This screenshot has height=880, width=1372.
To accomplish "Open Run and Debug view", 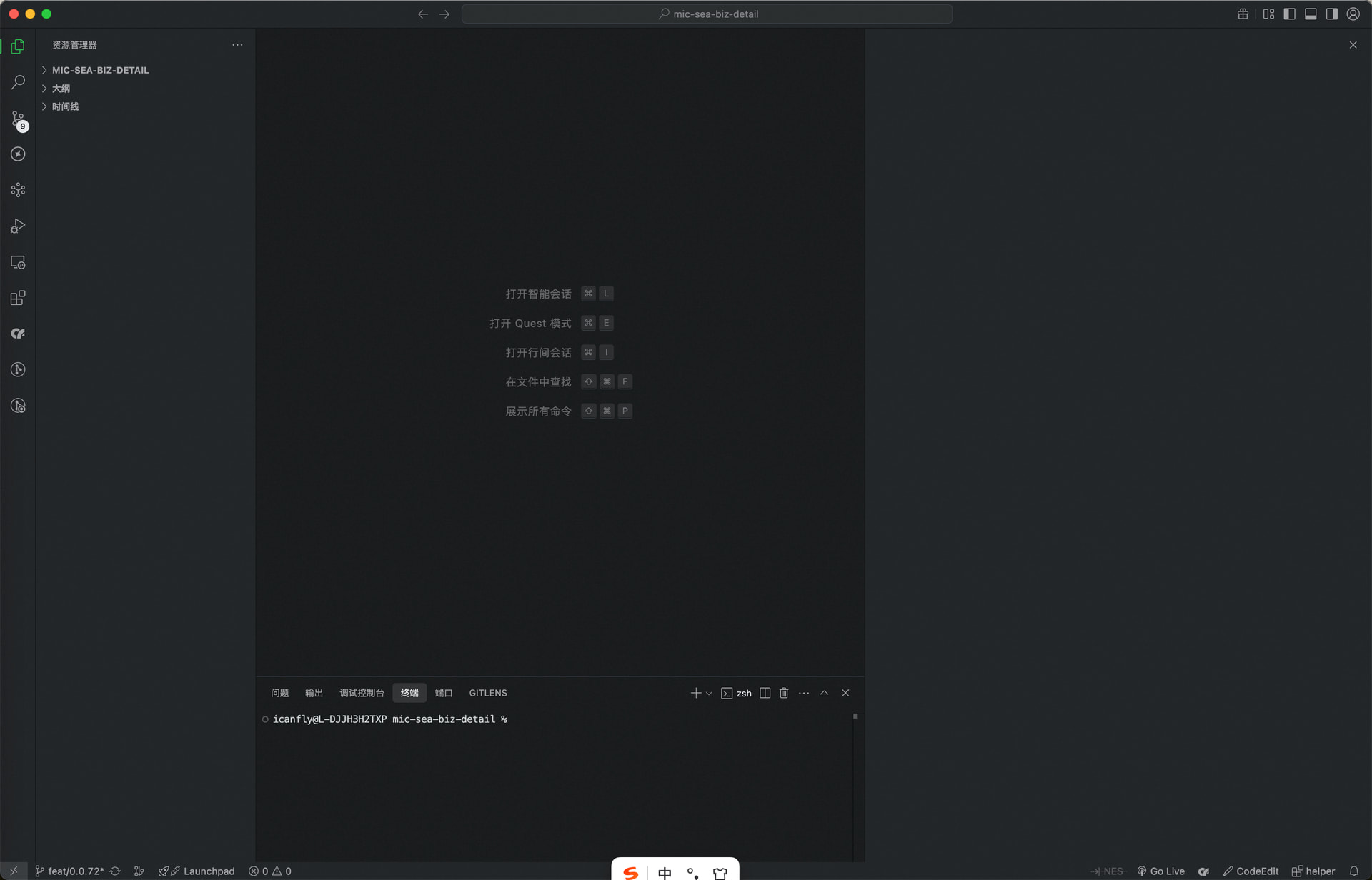I will coord(18,226).
